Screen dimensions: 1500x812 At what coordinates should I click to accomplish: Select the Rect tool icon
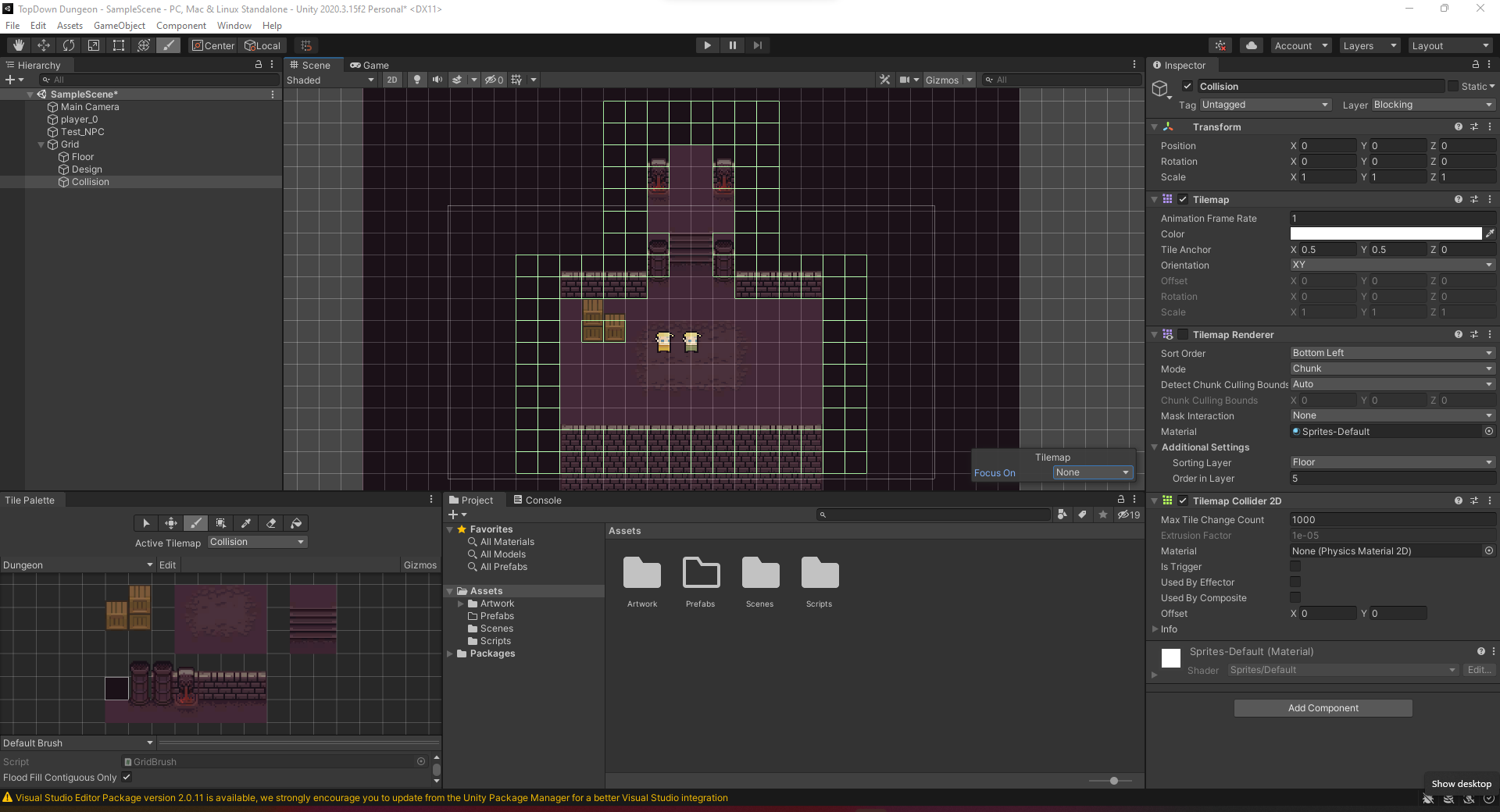(119, 45)
